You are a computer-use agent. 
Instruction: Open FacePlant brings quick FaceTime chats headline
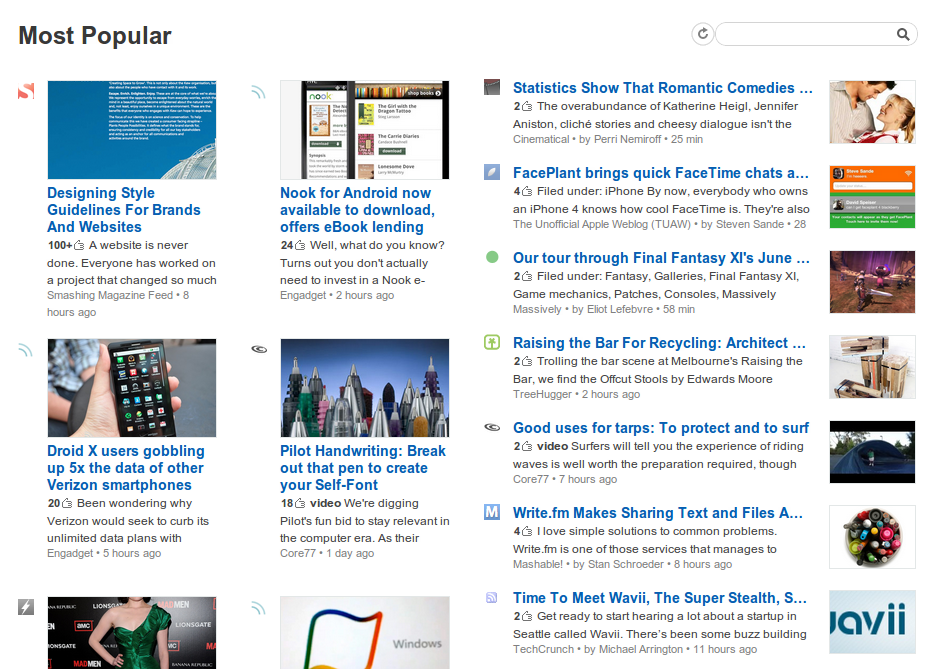[661, 173]
